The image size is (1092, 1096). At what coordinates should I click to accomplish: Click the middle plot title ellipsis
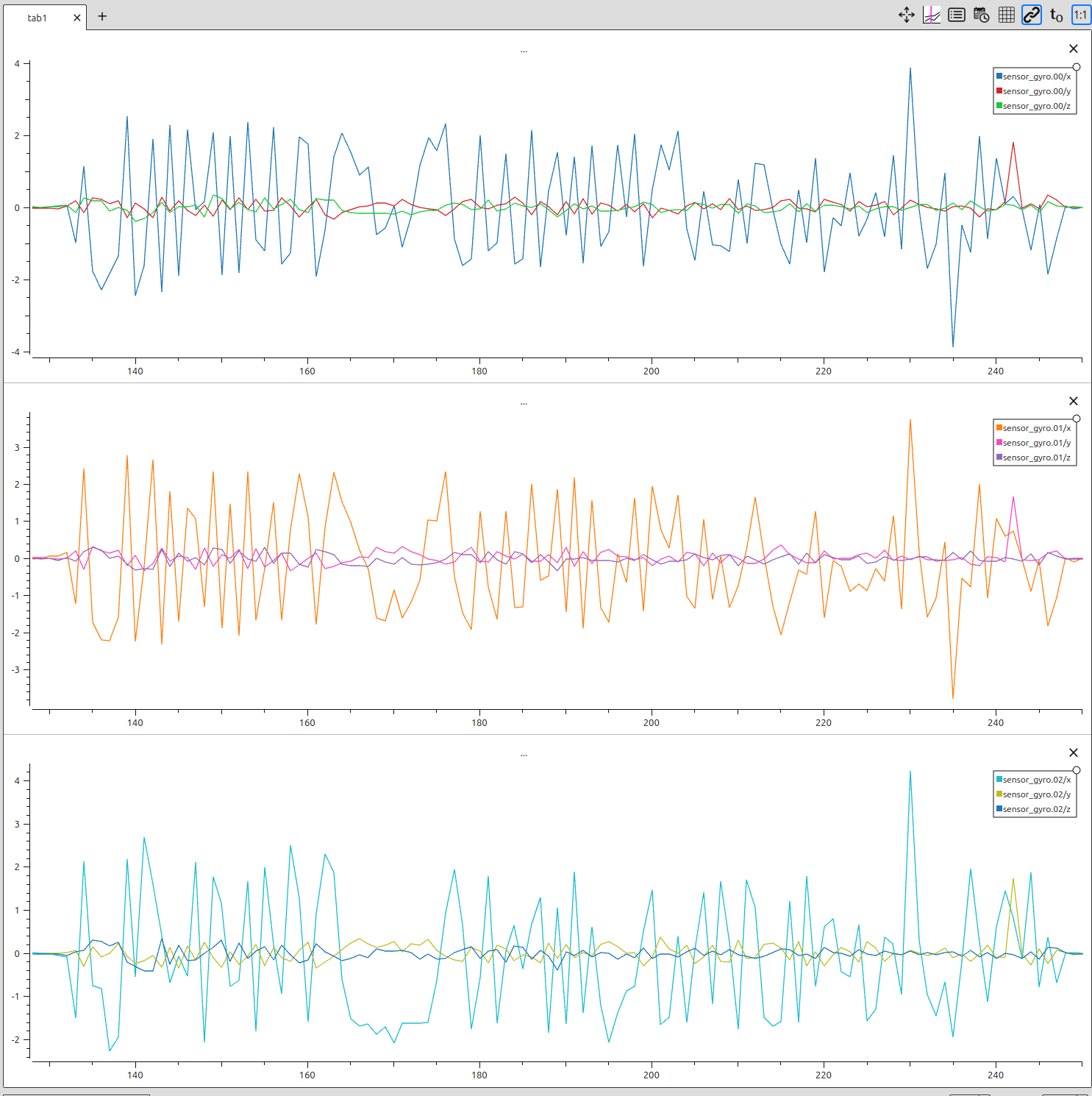pyautogui.click(x=524, y=404)
